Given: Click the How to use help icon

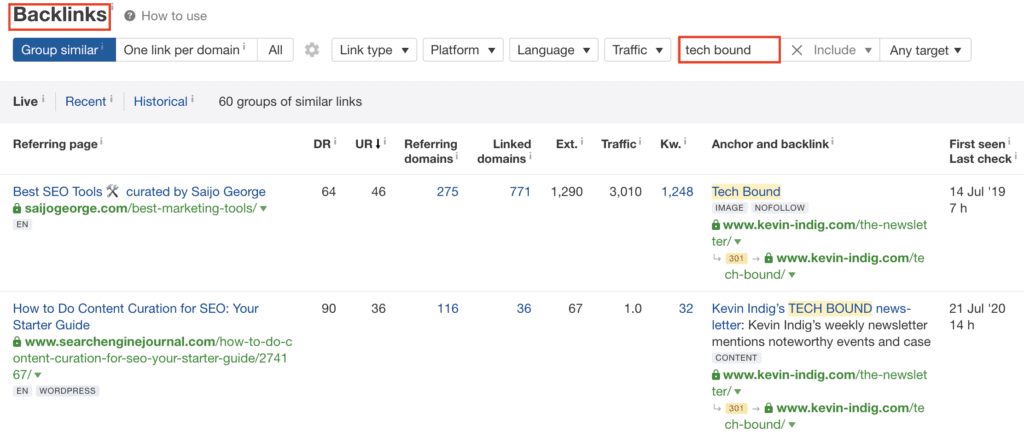Looking at the screenshot, I should click(130, 16).
